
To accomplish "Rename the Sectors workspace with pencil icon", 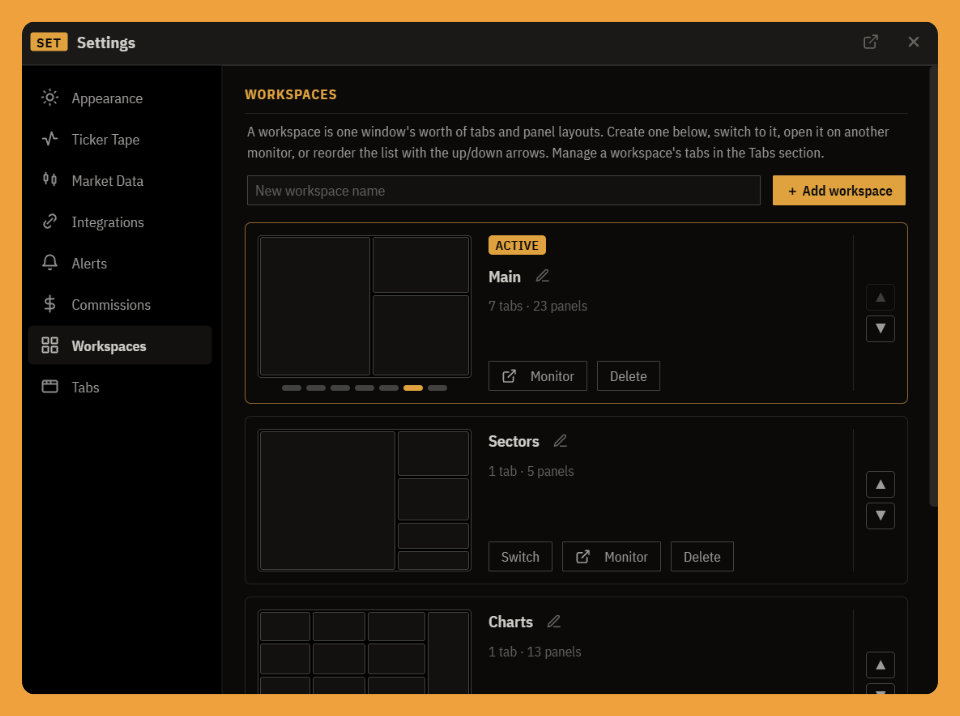I will pyautogui.click(x=560, y=441).
